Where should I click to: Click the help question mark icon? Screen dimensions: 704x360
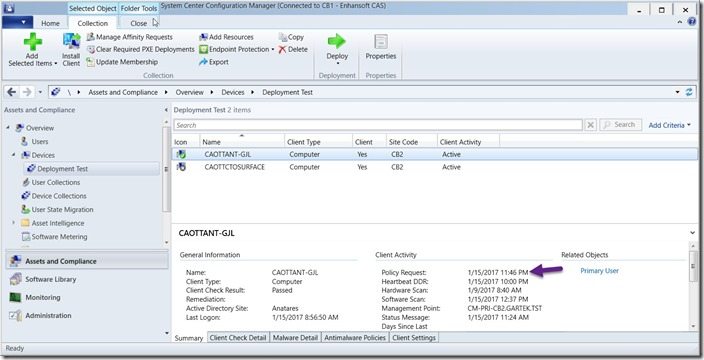point(692,22)
